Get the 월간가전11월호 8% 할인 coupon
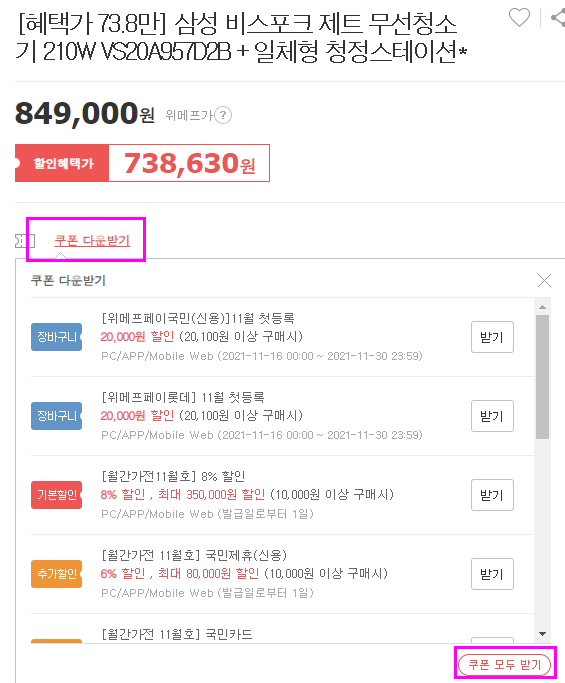Image resolution: width=565 pixels, height=683 pixels. (492, 495)
